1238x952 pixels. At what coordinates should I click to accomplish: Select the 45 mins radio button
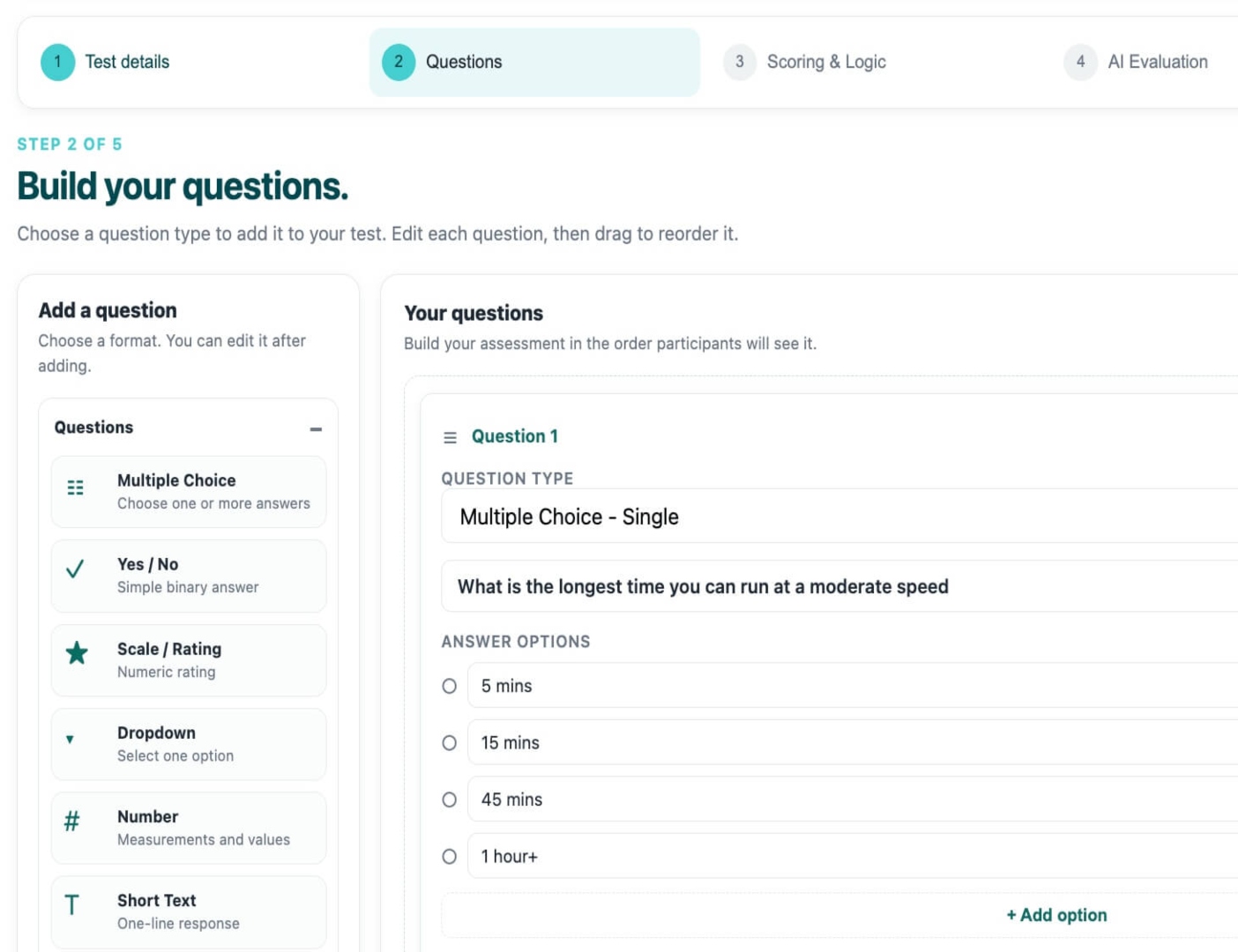tap(450, 800)
